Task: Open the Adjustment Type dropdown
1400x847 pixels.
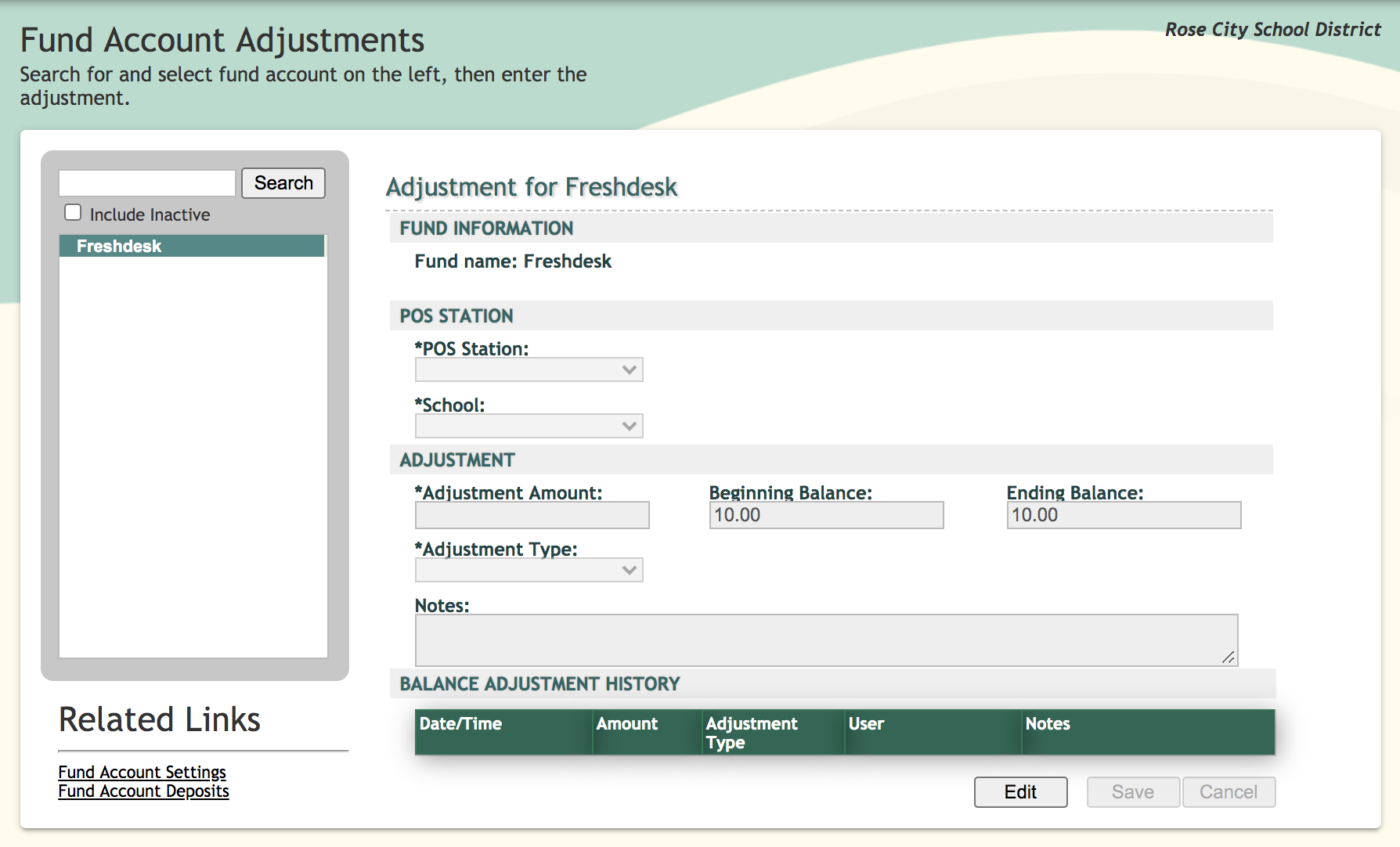Action: (x=529, y=570)
